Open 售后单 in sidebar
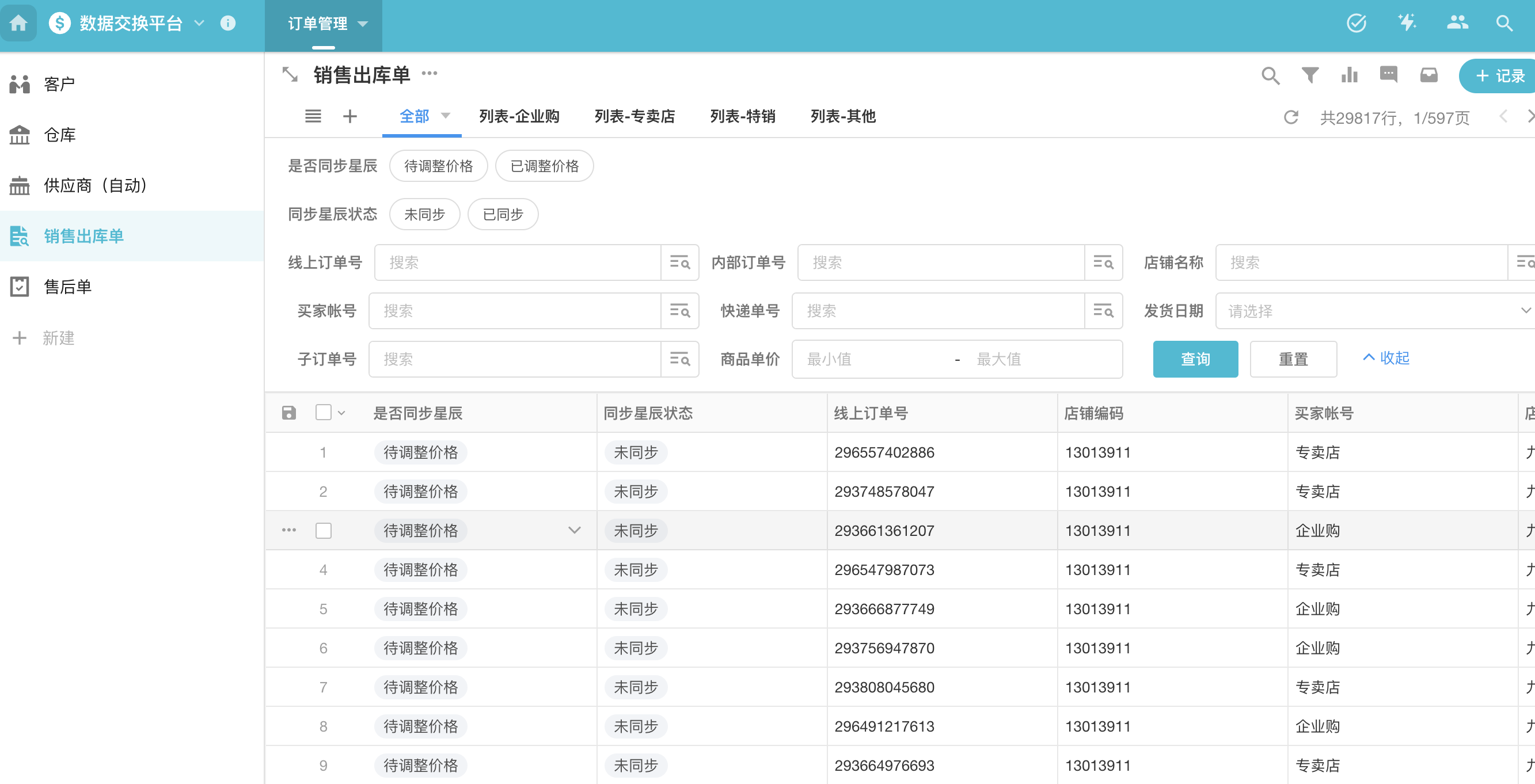This screenshot has height=784, width=1535. 132,287
